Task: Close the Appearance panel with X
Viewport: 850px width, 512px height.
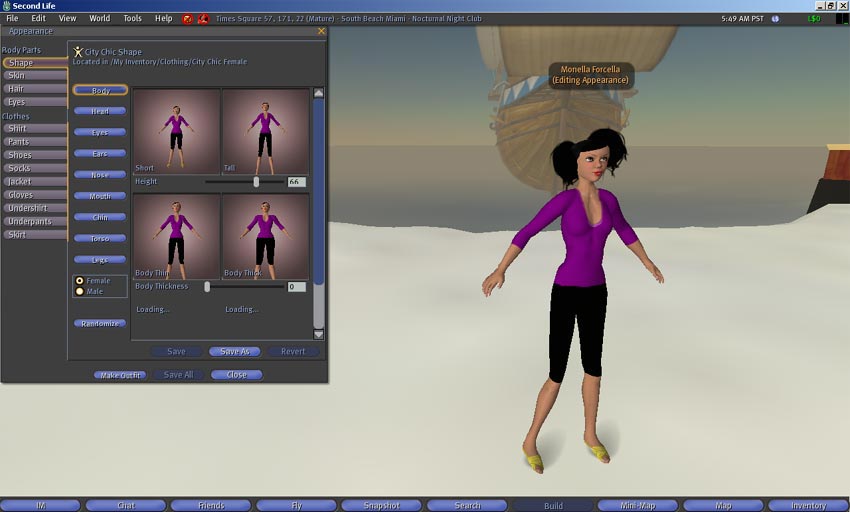Action: (x=321, y=31)
